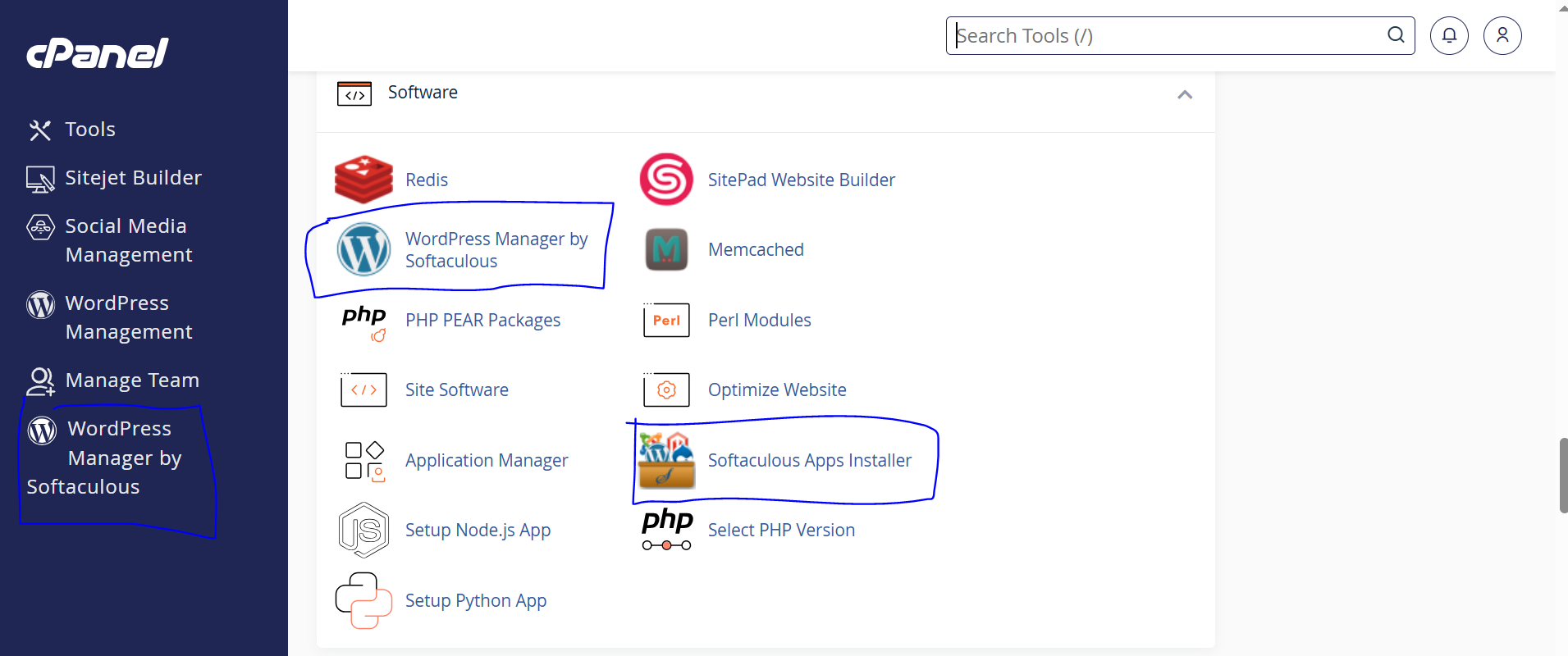This screenshot has height=656, width=1568.
Task: Open the Application Manager icon
Action: pyautogui.click(x=364, y=461)
